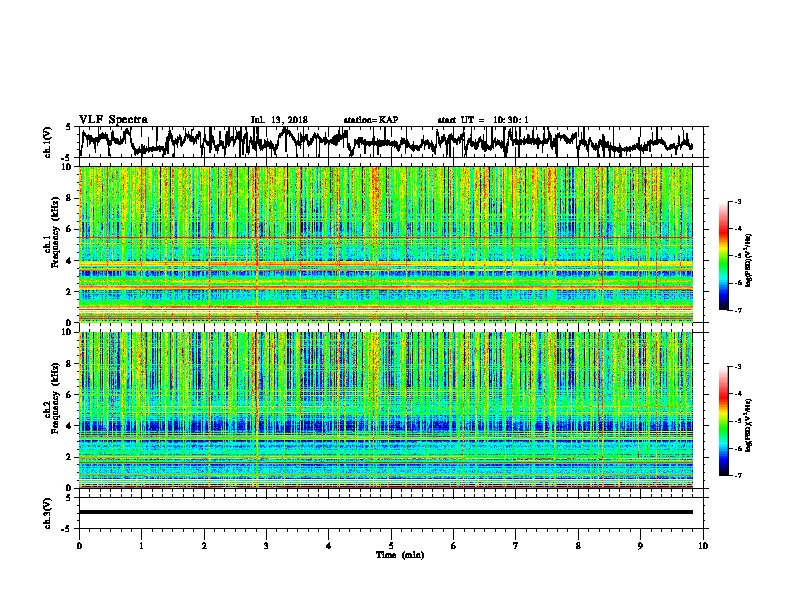Click the "ch.1(V)" waveform axis label
Image resolution: width=792 pixels, height=612 pixels.
tap(48, 141)
